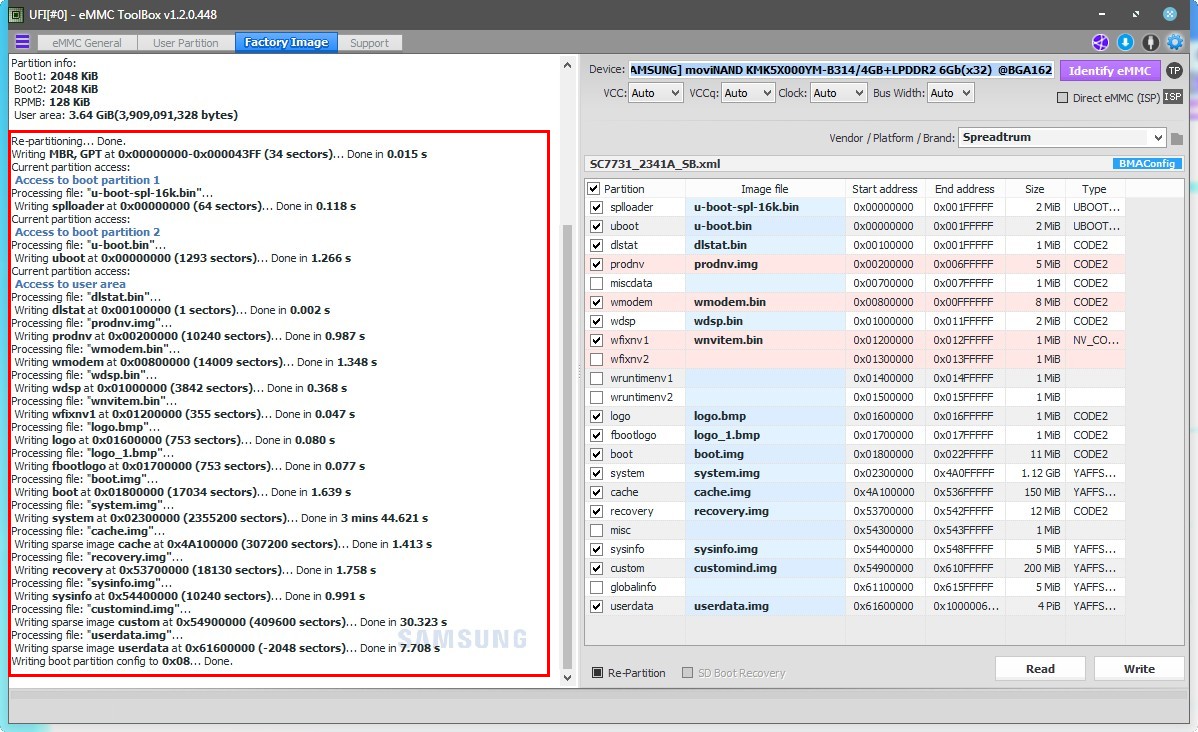The image size is (1198, 732).
Task: Click the u-boot-spl-16k.bin image file cell
Action: pyautogui.click(x=765, y=207)
